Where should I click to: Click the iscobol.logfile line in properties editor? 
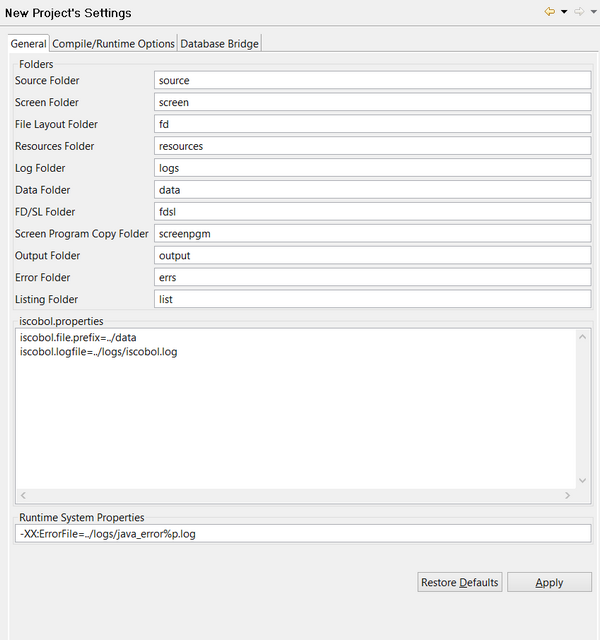pyautogui.click(x=98, y=352)
